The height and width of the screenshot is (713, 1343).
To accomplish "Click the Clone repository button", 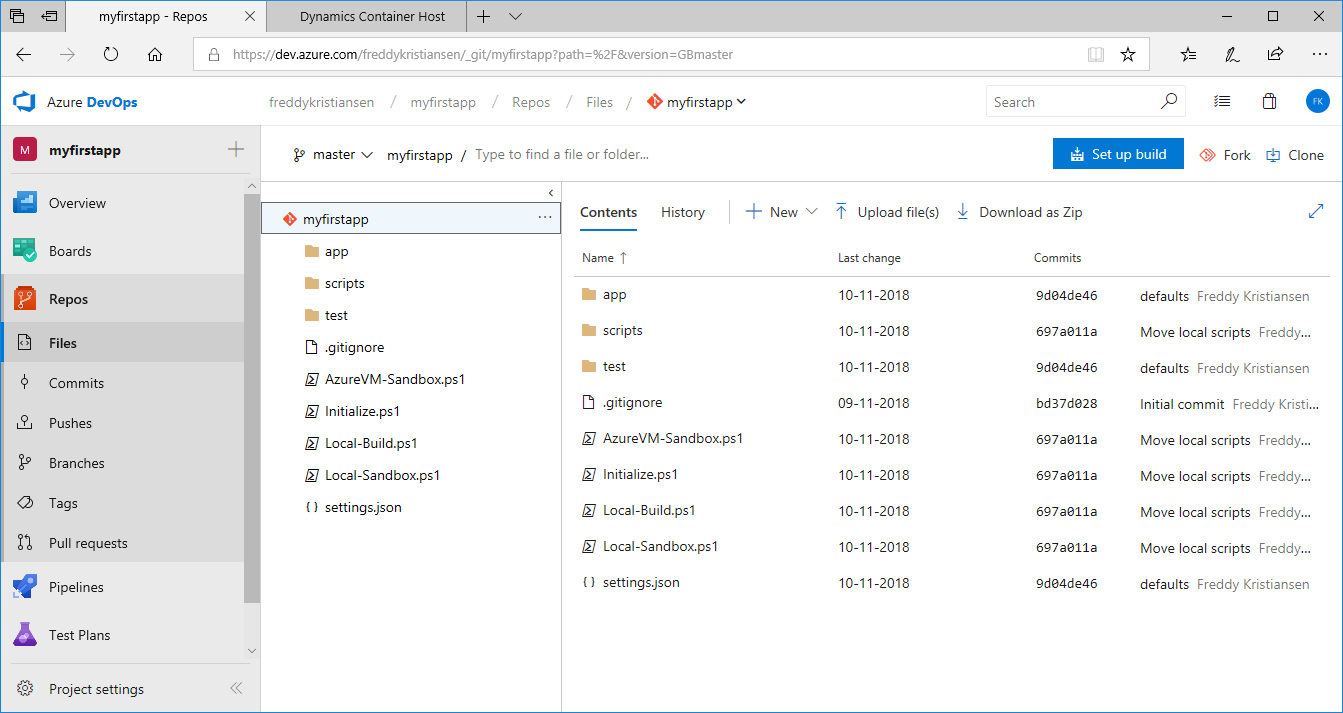I will click(x=1295, y=155).
